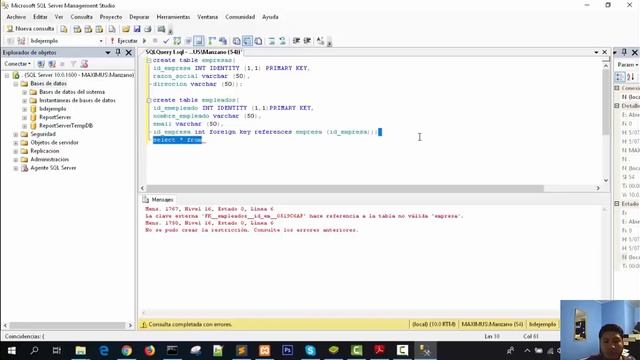Click the cancel query stop icon
Viewport: 640px width, 360px height.
pos(155,41)
